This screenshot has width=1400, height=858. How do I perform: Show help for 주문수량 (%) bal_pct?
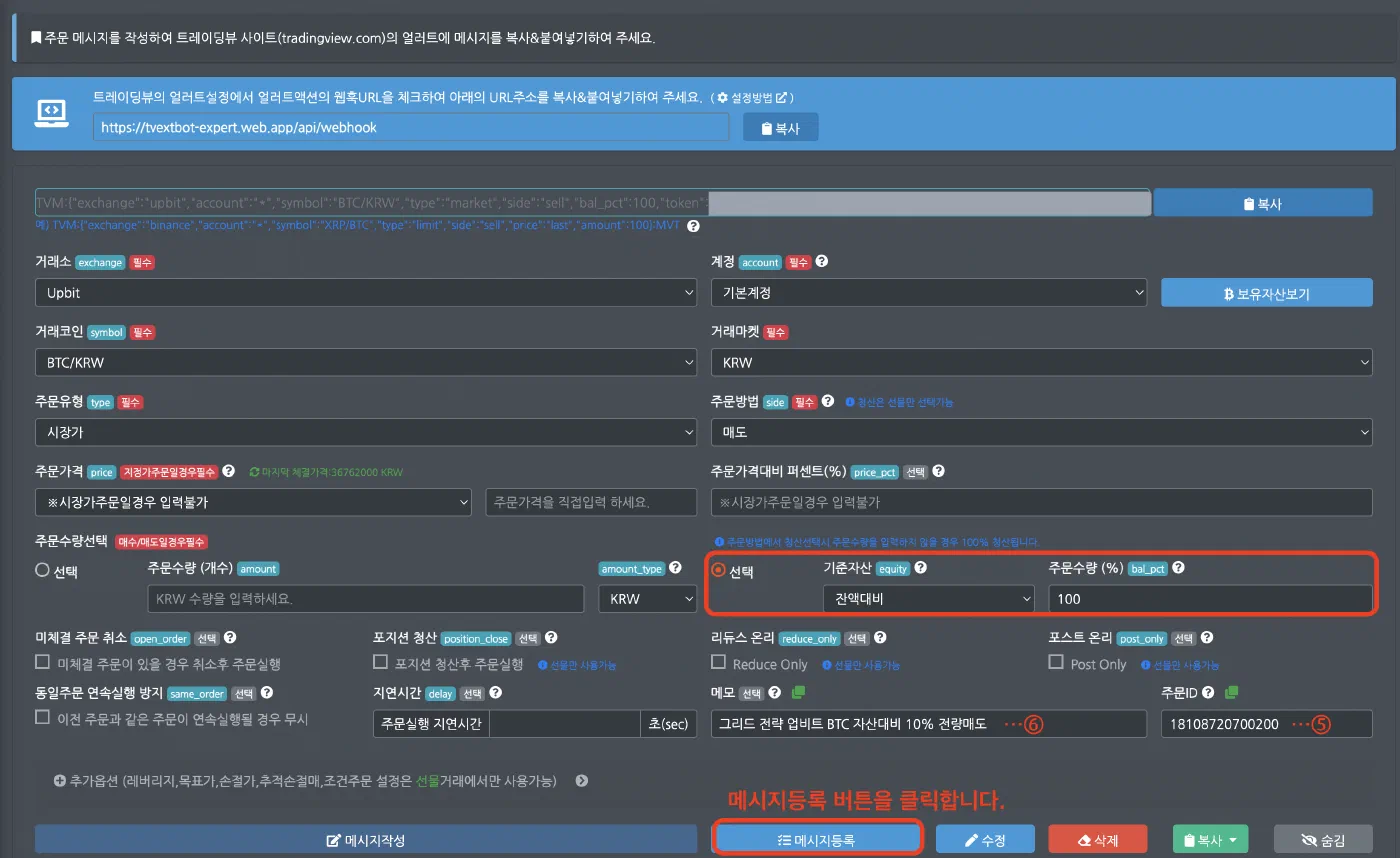tap(1178, 568)
